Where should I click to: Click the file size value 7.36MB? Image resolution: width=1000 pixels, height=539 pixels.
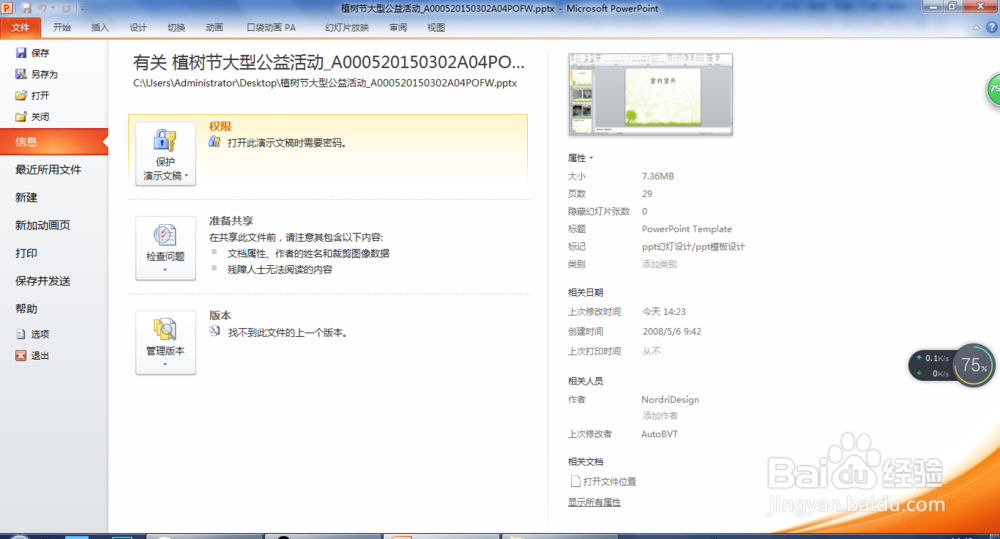658,176
